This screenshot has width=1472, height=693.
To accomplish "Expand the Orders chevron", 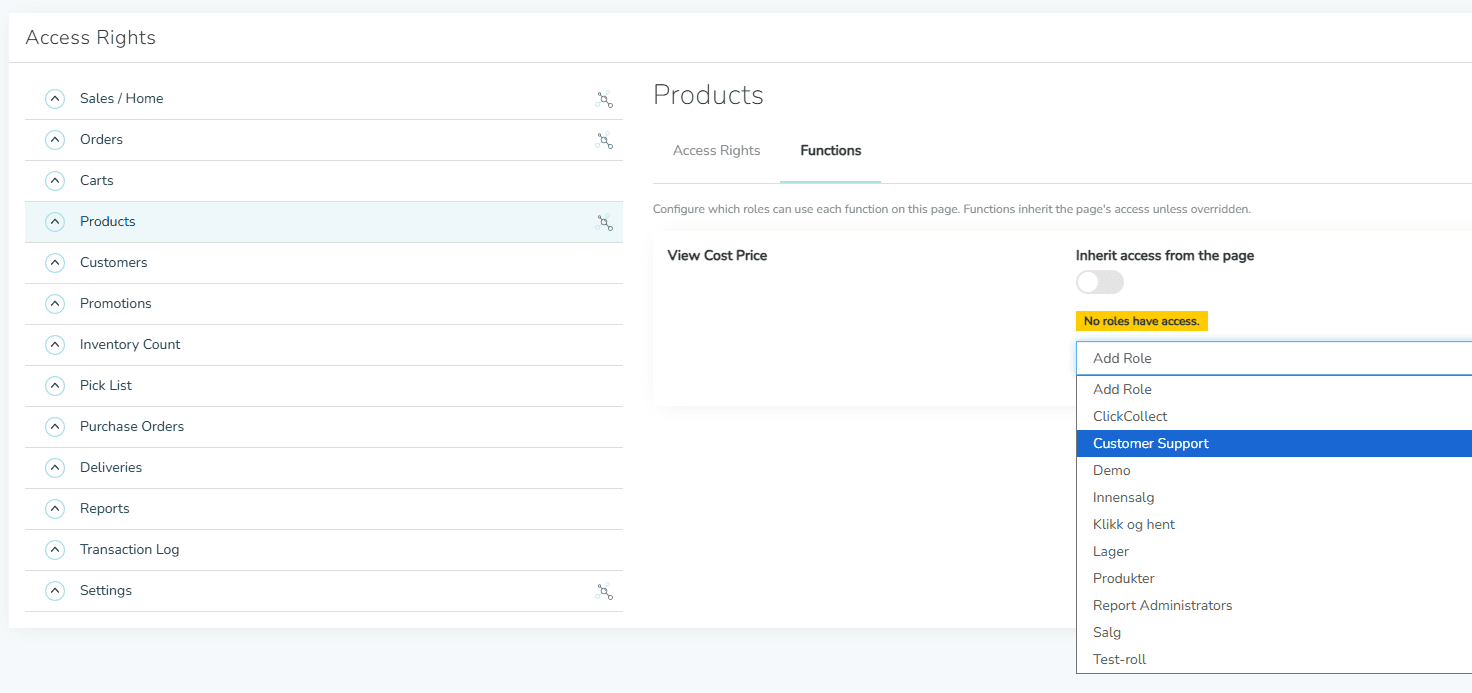I will 55,140.
